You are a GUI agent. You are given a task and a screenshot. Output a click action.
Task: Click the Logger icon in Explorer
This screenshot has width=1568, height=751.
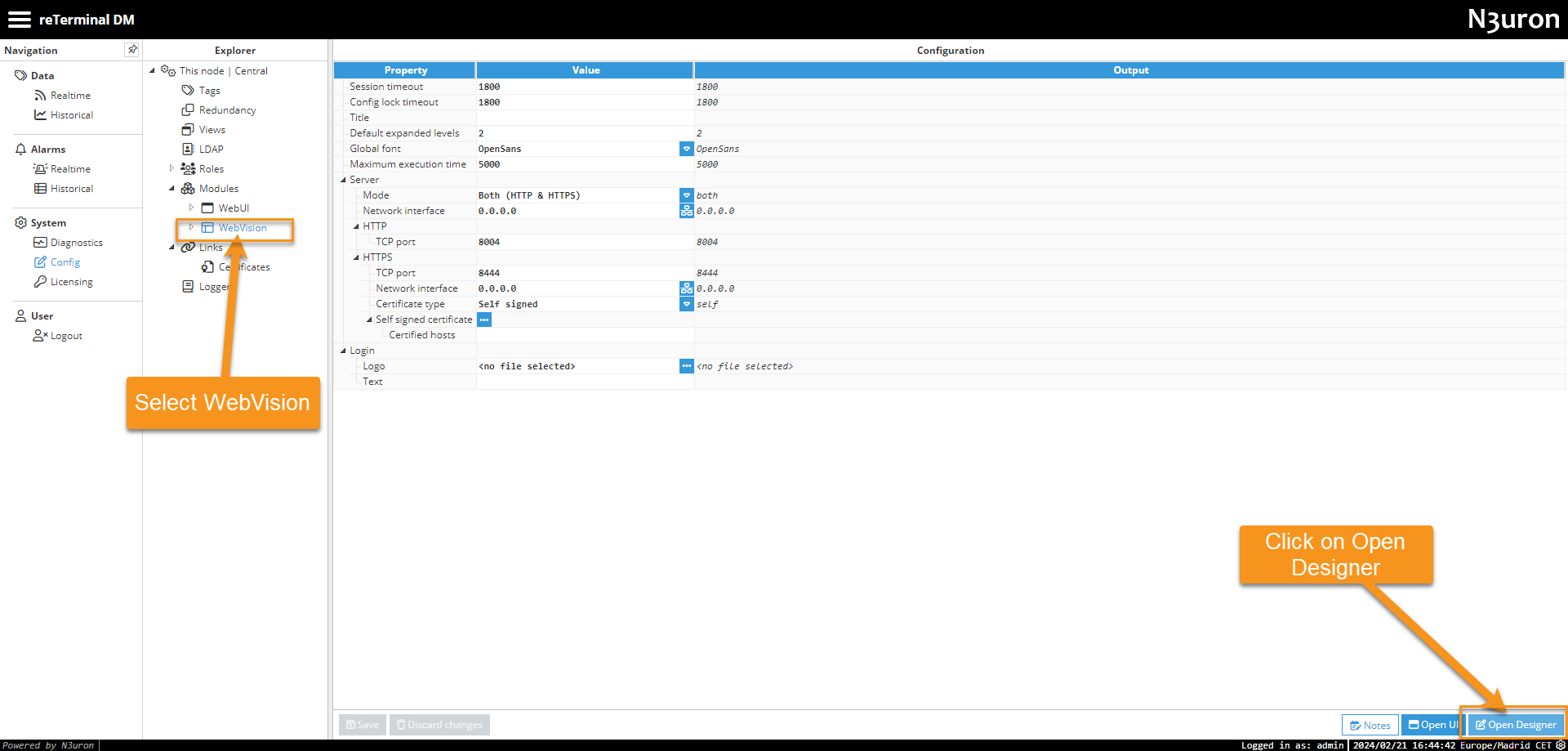tap(188, 286)
